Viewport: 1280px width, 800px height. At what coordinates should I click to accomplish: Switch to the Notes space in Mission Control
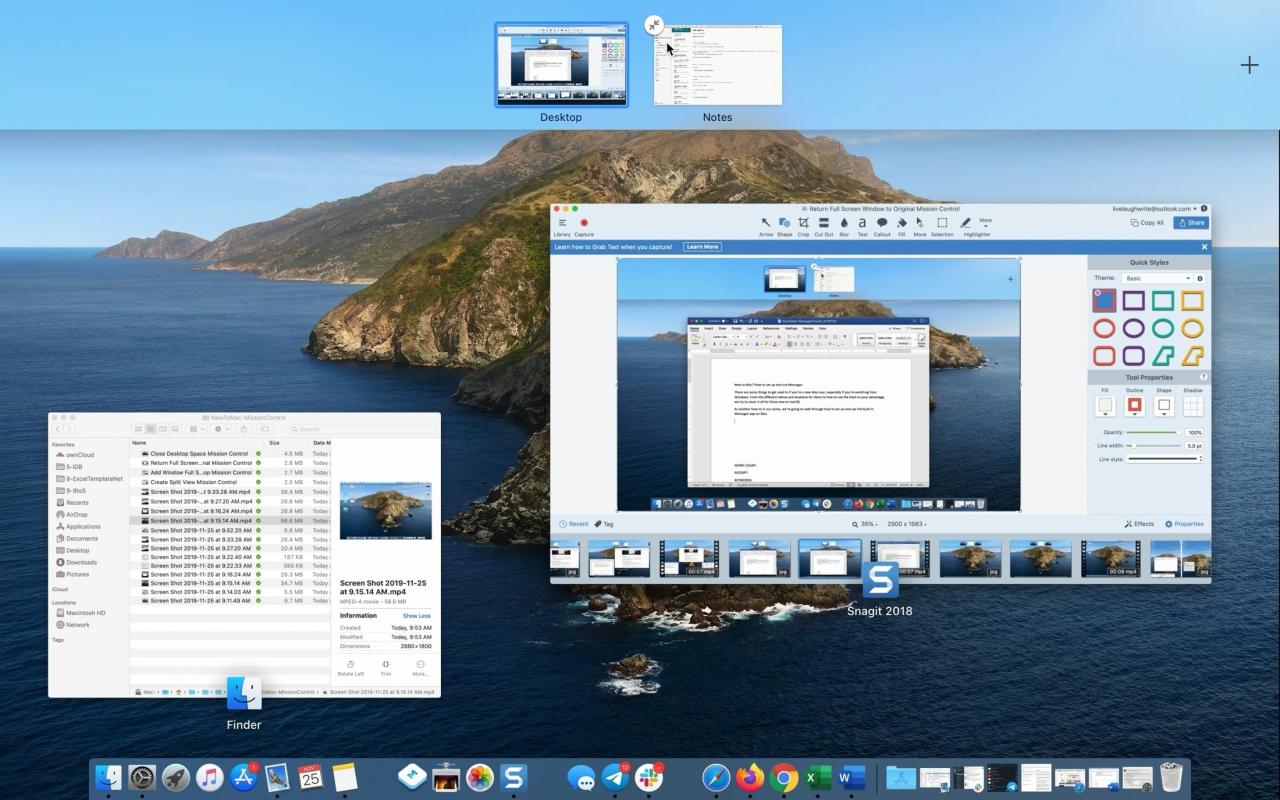pyautogui.click(x=717, y=65)
